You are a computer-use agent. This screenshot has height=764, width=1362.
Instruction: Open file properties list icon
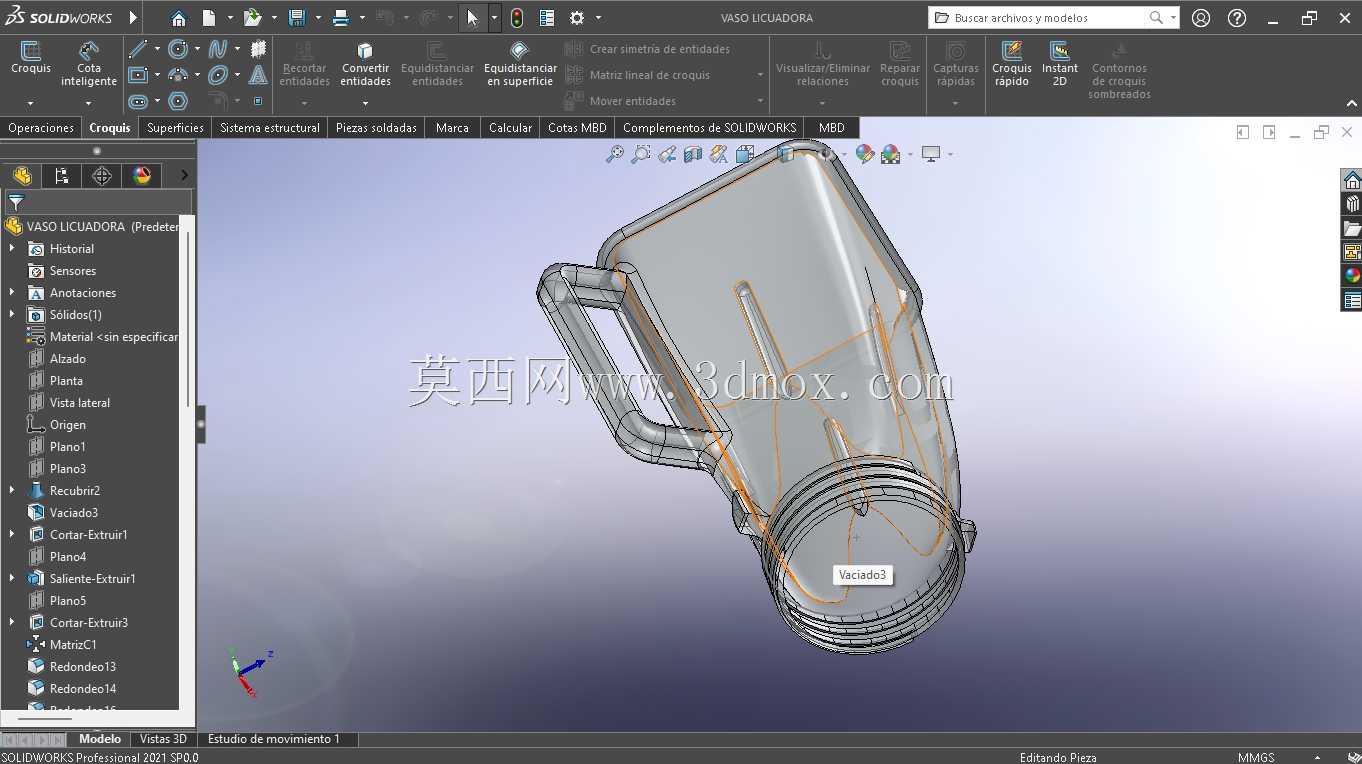(x=547, y=18)
